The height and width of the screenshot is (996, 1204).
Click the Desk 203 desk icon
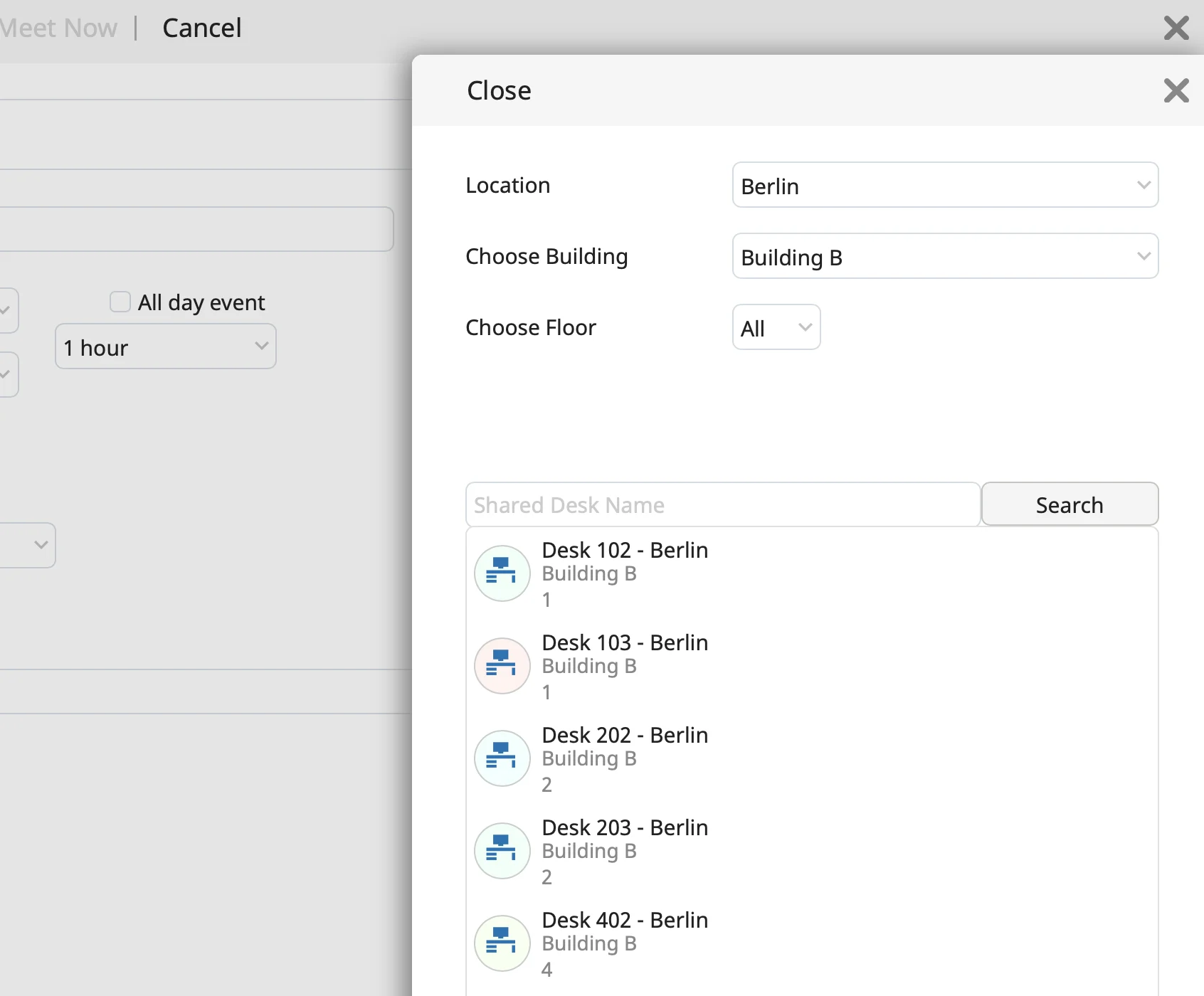[502, 851]
